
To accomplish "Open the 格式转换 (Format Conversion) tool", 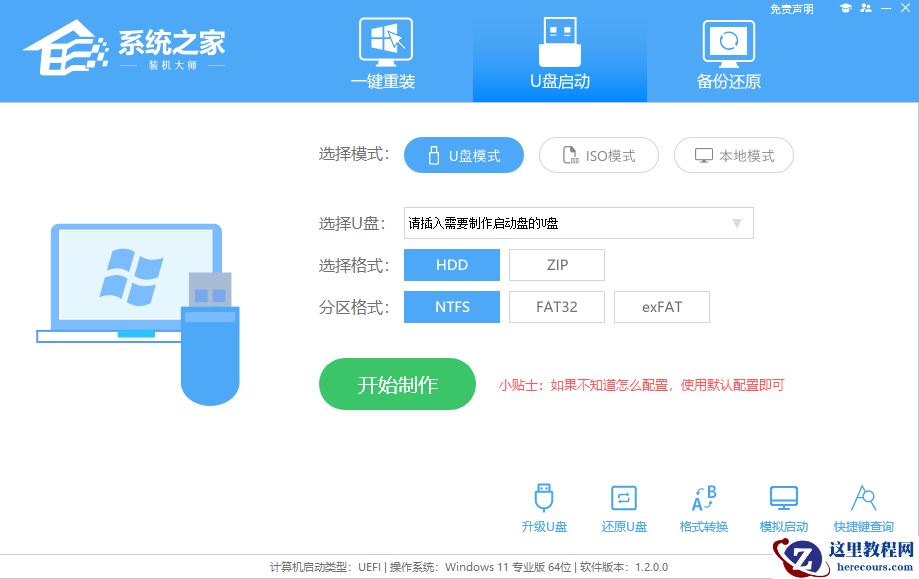I will point(703,505).
